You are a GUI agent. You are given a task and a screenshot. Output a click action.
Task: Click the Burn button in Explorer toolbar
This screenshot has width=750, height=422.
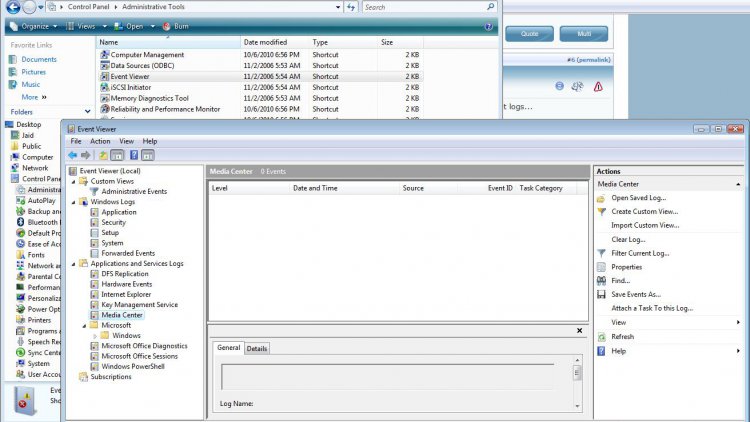point(176,26)
